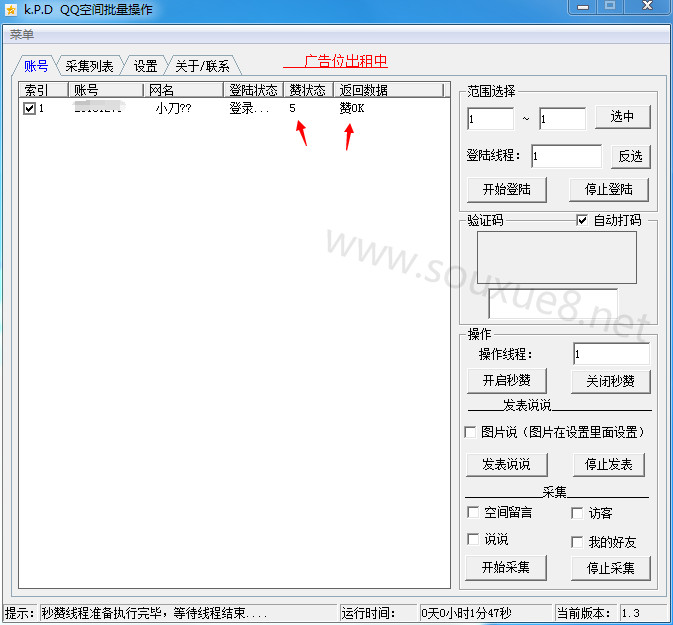
Task: Click the 关闭秒赞 button
Action: click(x=610, y=381)
